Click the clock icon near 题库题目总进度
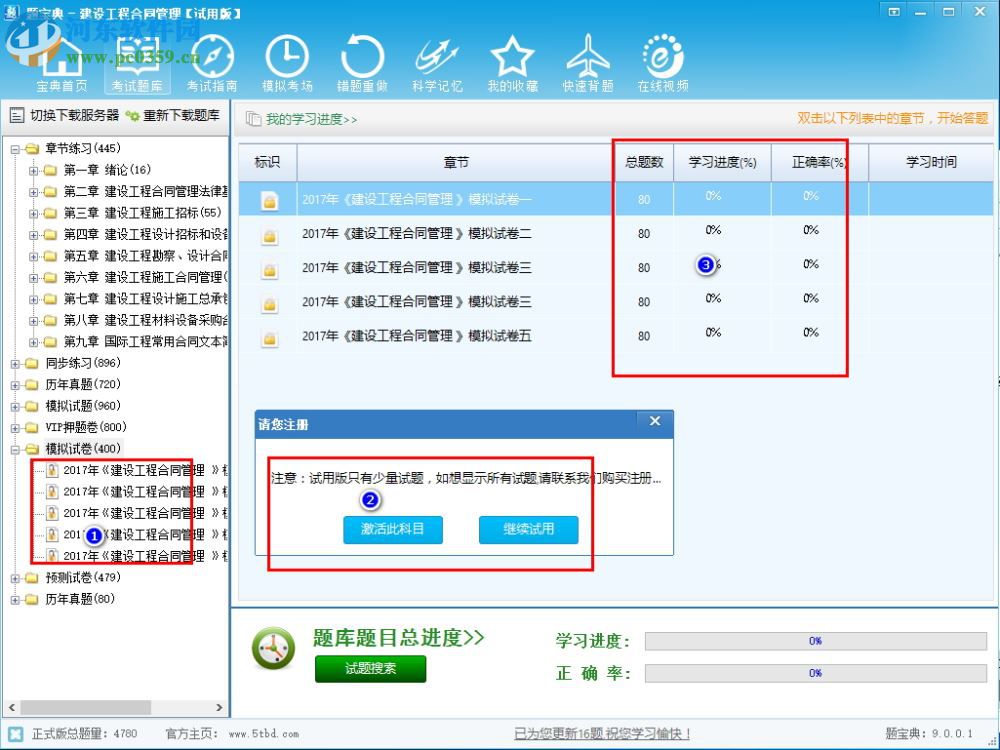Viewport: 1000px width, 750px height. (x=271, y=648)
